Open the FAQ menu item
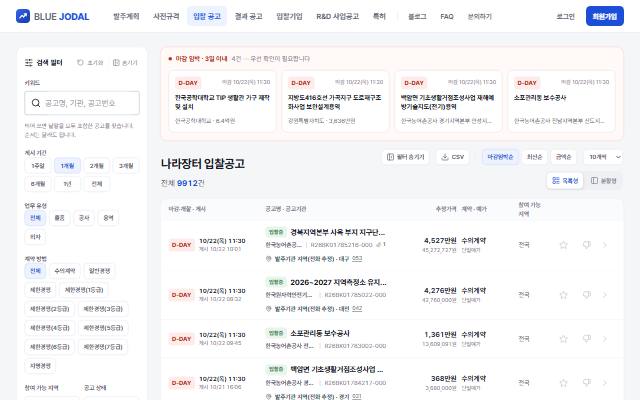The image size is (640, 400). 447,16
